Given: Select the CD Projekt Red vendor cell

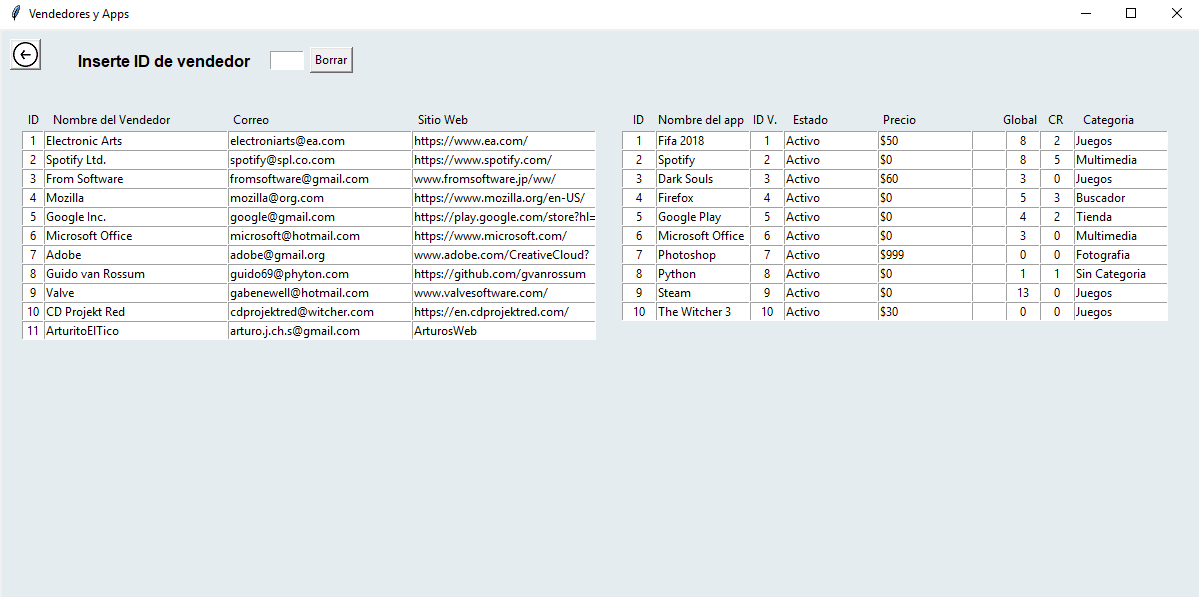Looking at the screenshot, I should [x=136, y=312].
